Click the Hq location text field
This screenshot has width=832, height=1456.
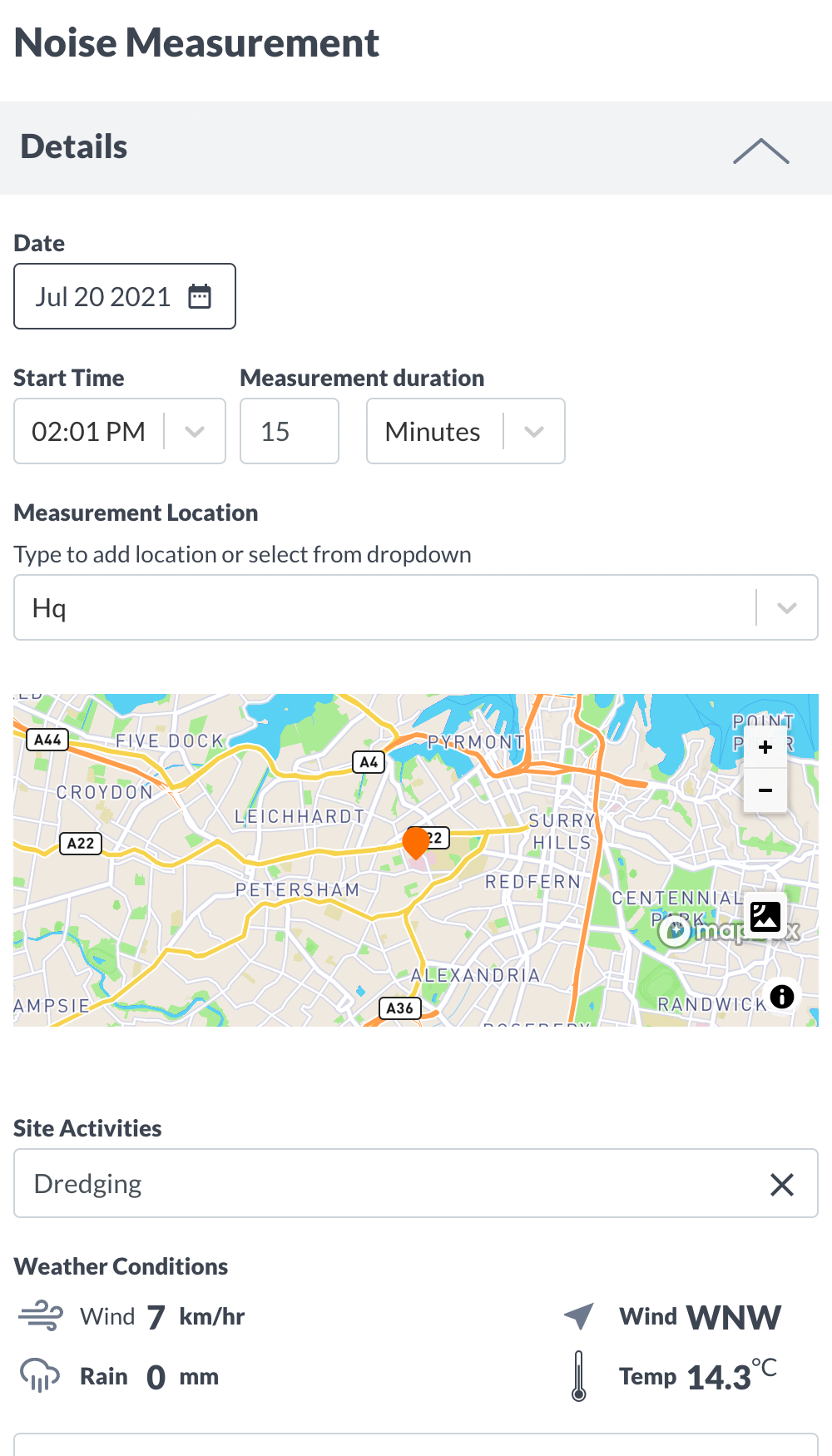416,607
